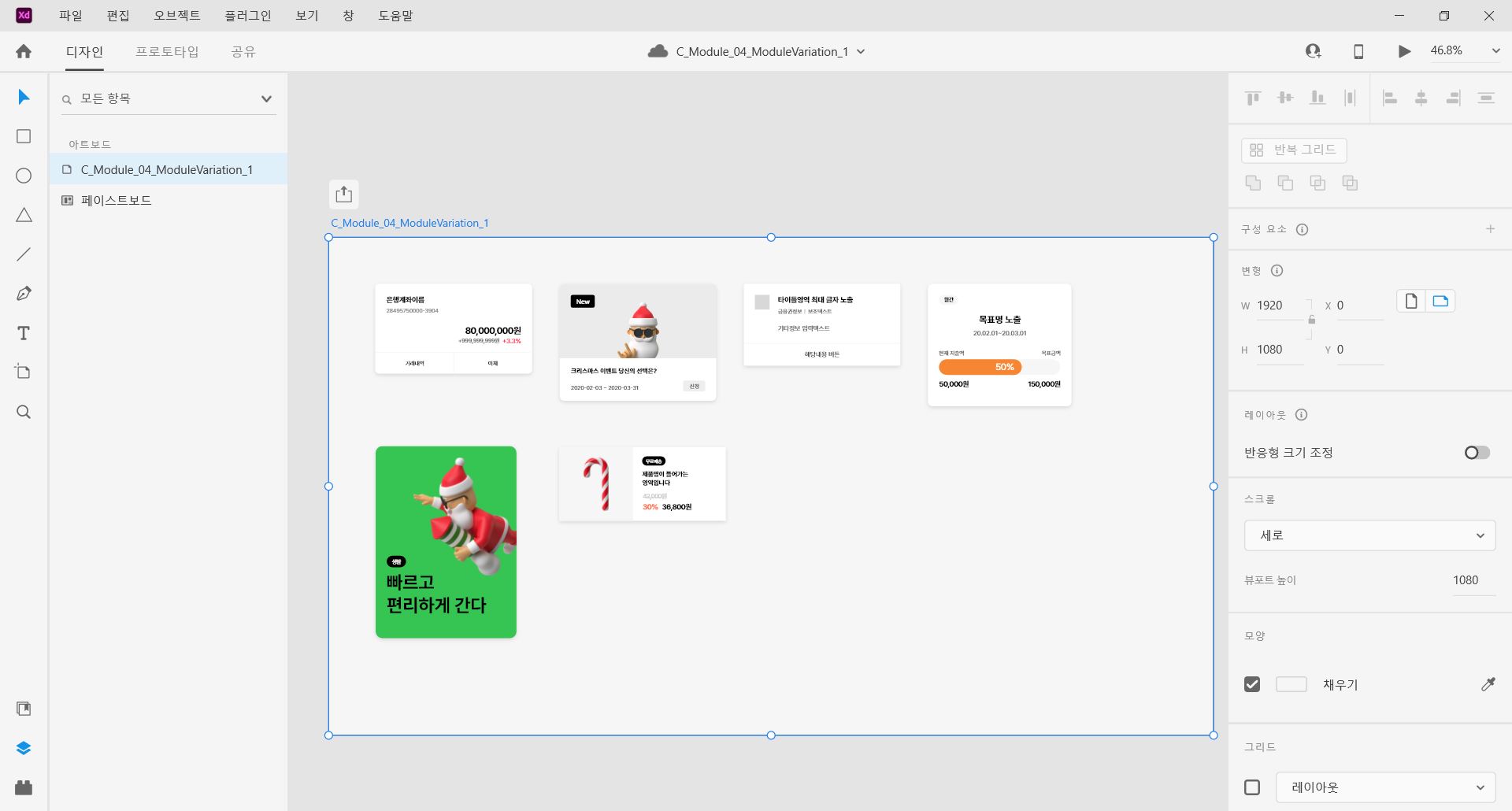Image resolution: width=1512 pixels, height=811 pixels.
Task: Add a component with plus icon
Action: (1490, 229)
